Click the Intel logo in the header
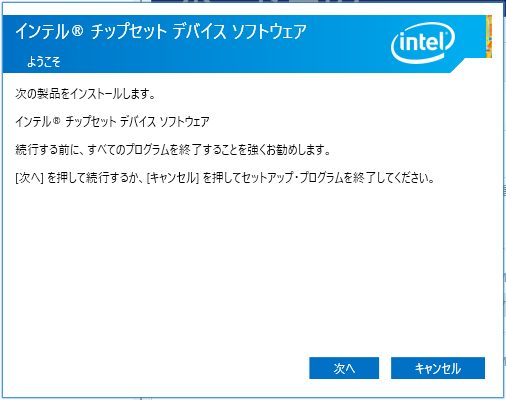 point(423,43)
